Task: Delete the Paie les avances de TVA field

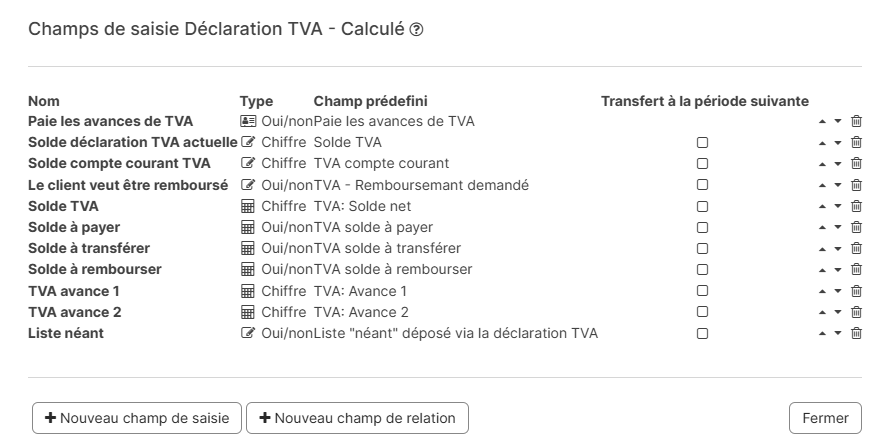Action: pos(856,121)
